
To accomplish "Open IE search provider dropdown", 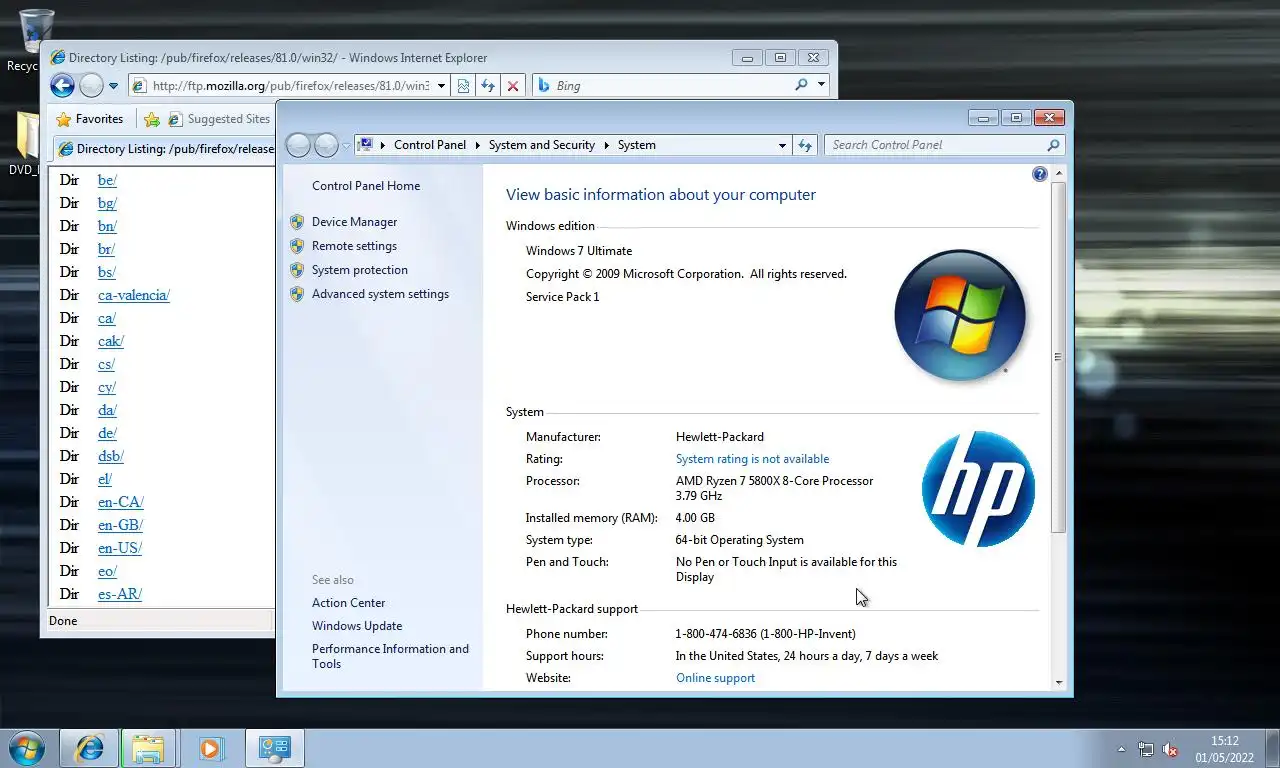I will click(x=821, y=85).
